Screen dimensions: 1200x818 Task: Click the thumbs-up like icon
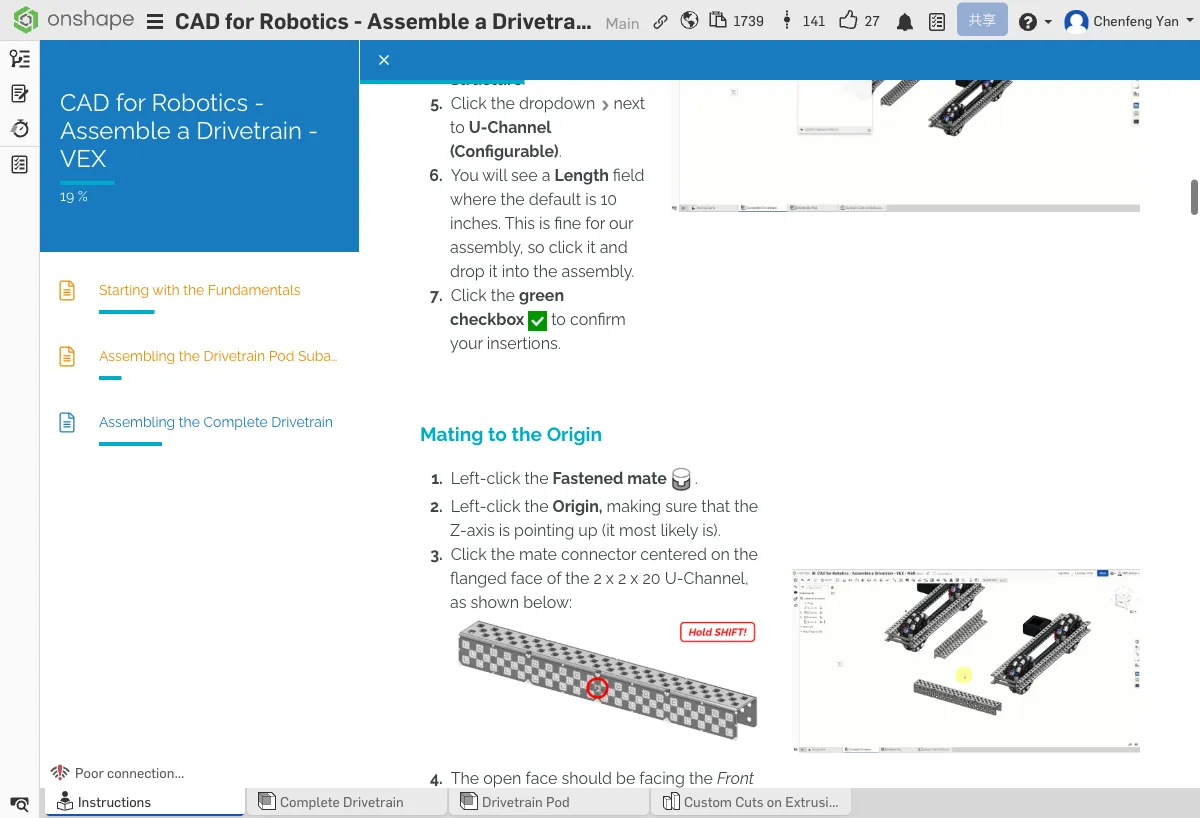click(x=848, y=21)
